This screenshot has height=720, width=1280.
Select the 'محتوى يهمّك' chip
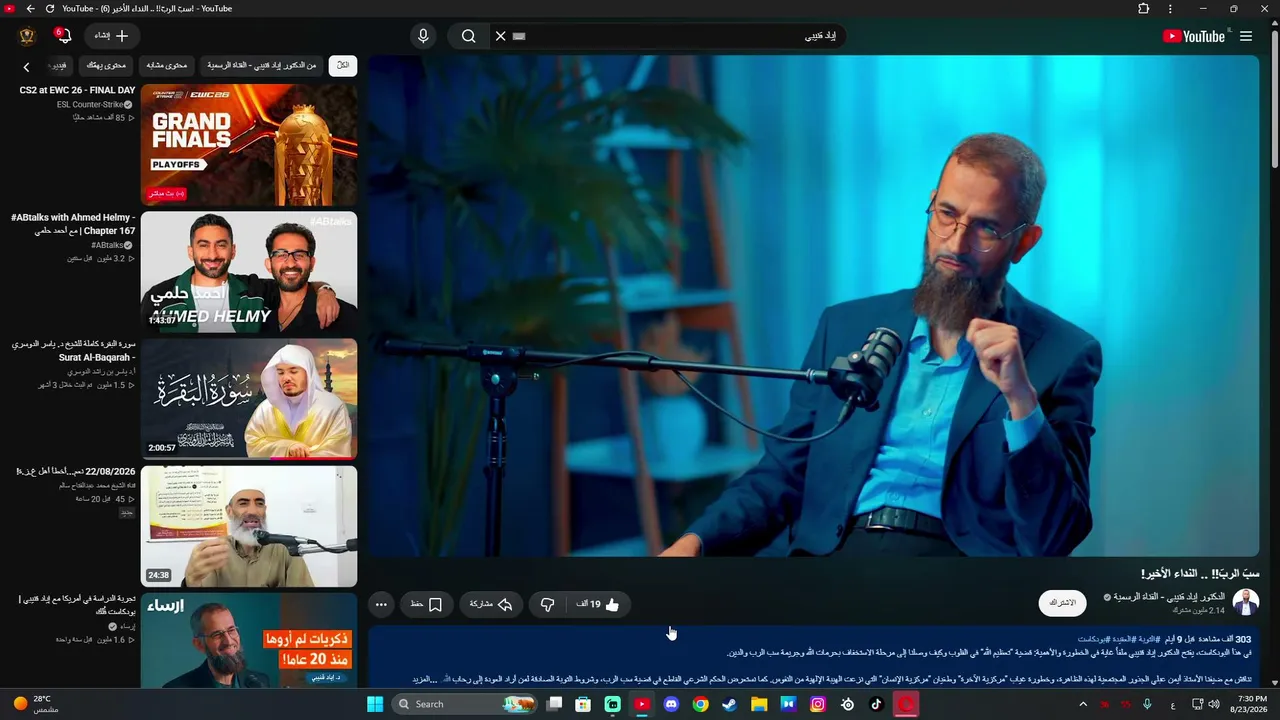106,66
